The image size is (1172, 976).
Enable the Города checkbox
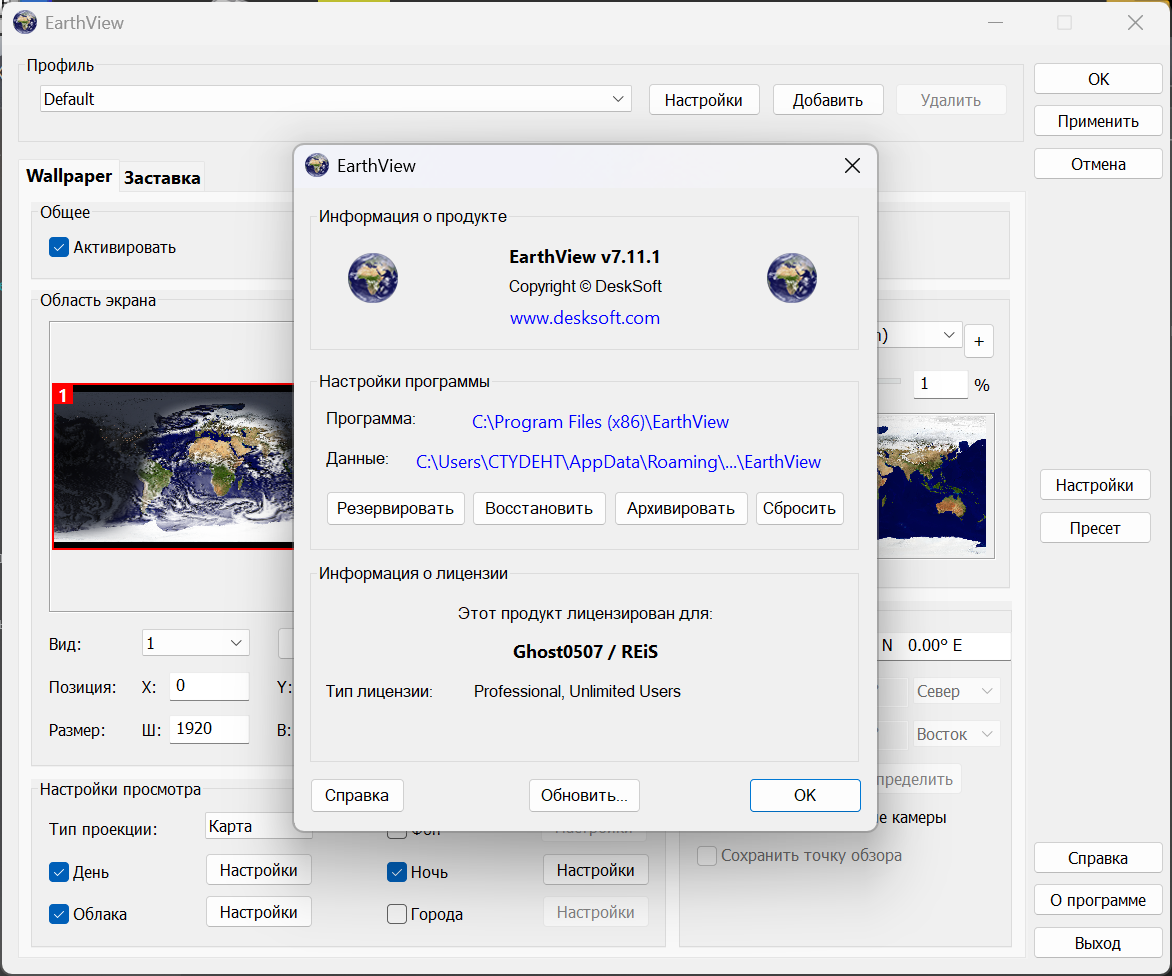[x=397, y=914]
